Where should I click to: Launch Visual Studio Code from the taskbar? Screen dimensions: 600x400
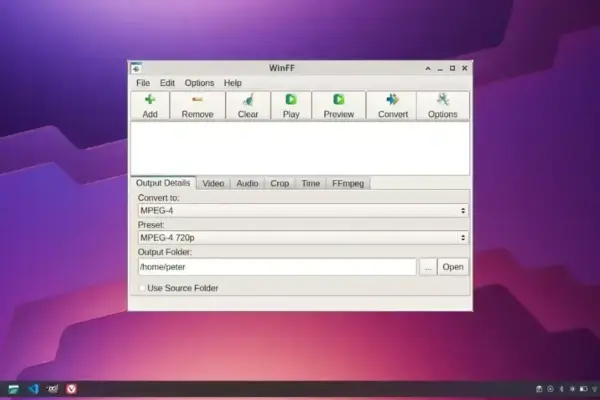click(x=33, y=389)
